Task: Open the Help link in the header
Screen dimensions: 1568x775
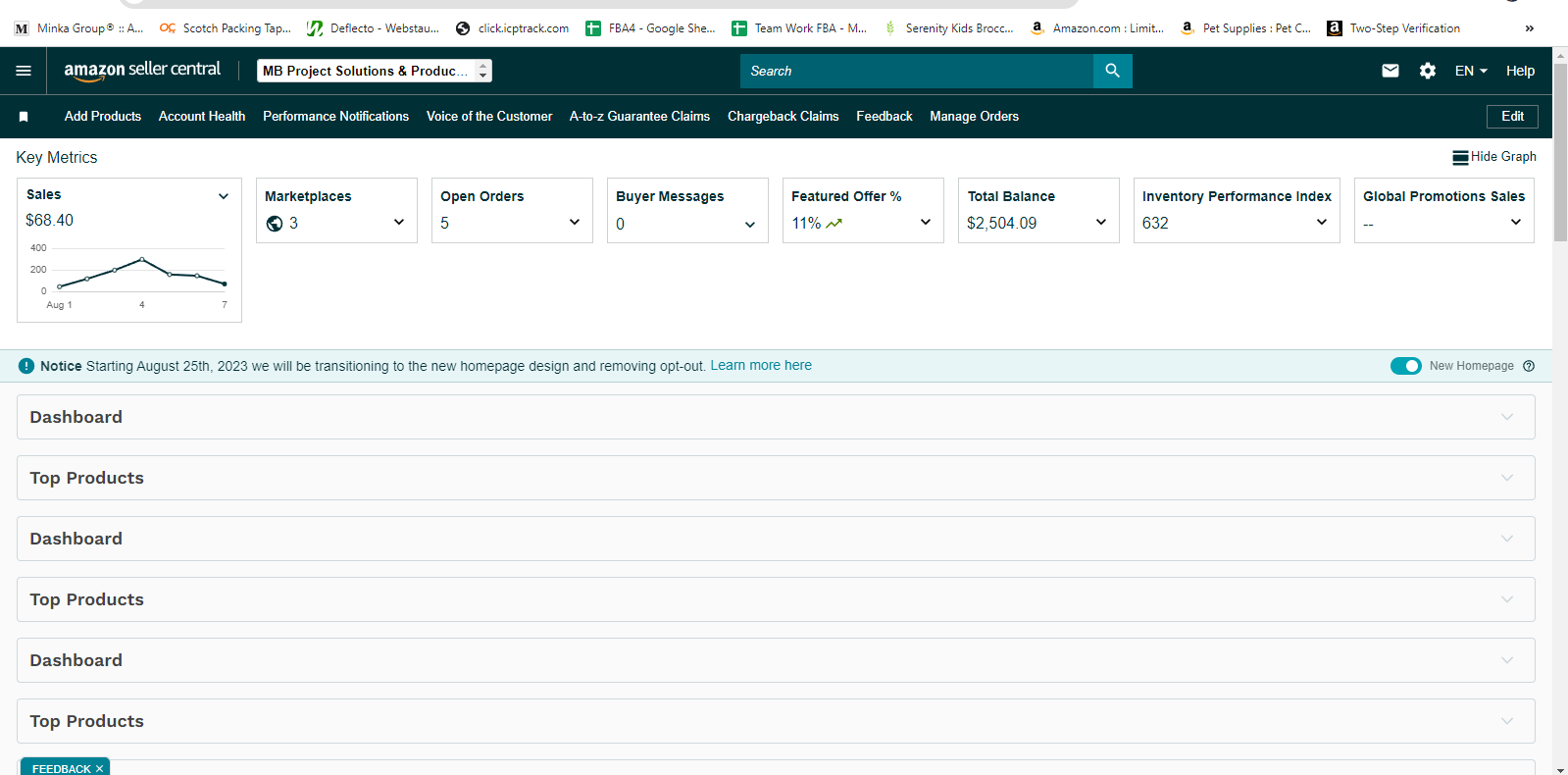Action: tap(1520, 71)
